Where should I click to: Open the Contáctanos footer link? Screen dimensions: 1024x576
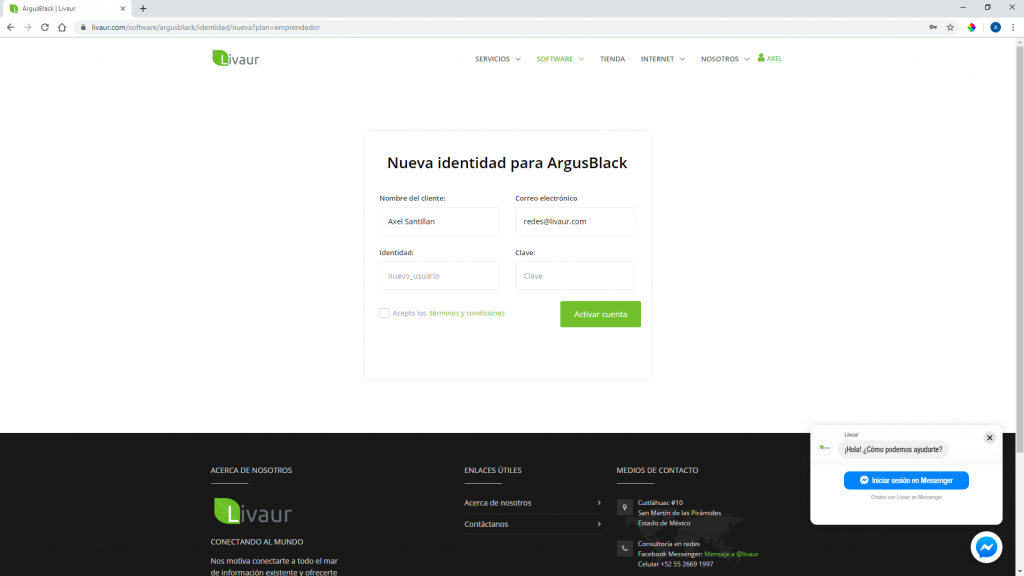click(x=532, y=524)
